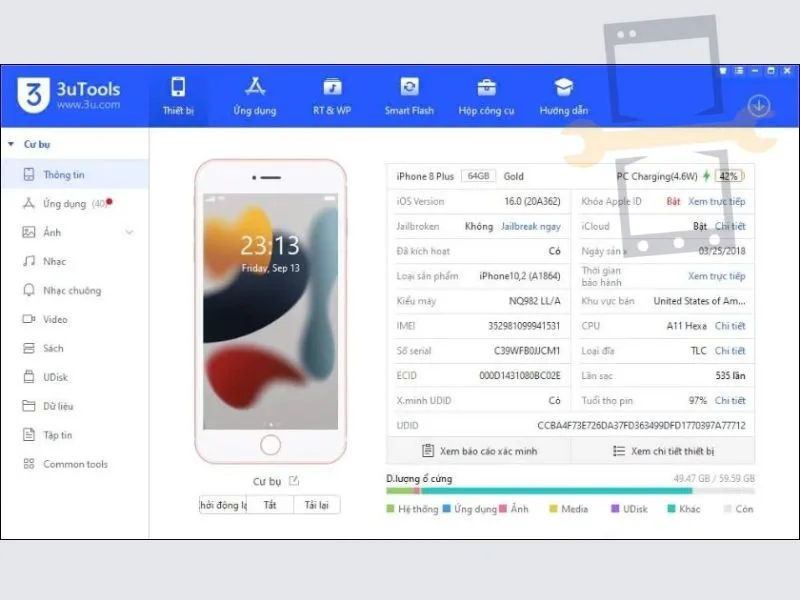Open Xem báo cáo xác minh report
800x600 pixels.
pos(480,451)
